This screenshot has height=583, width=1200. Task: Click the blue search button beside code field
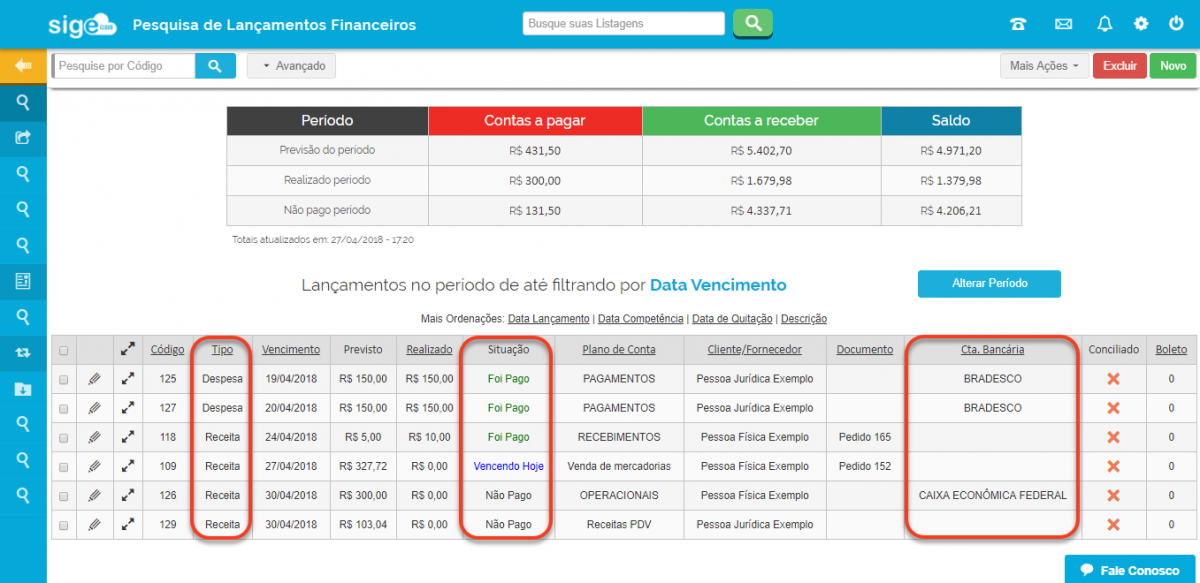point(215,66)
